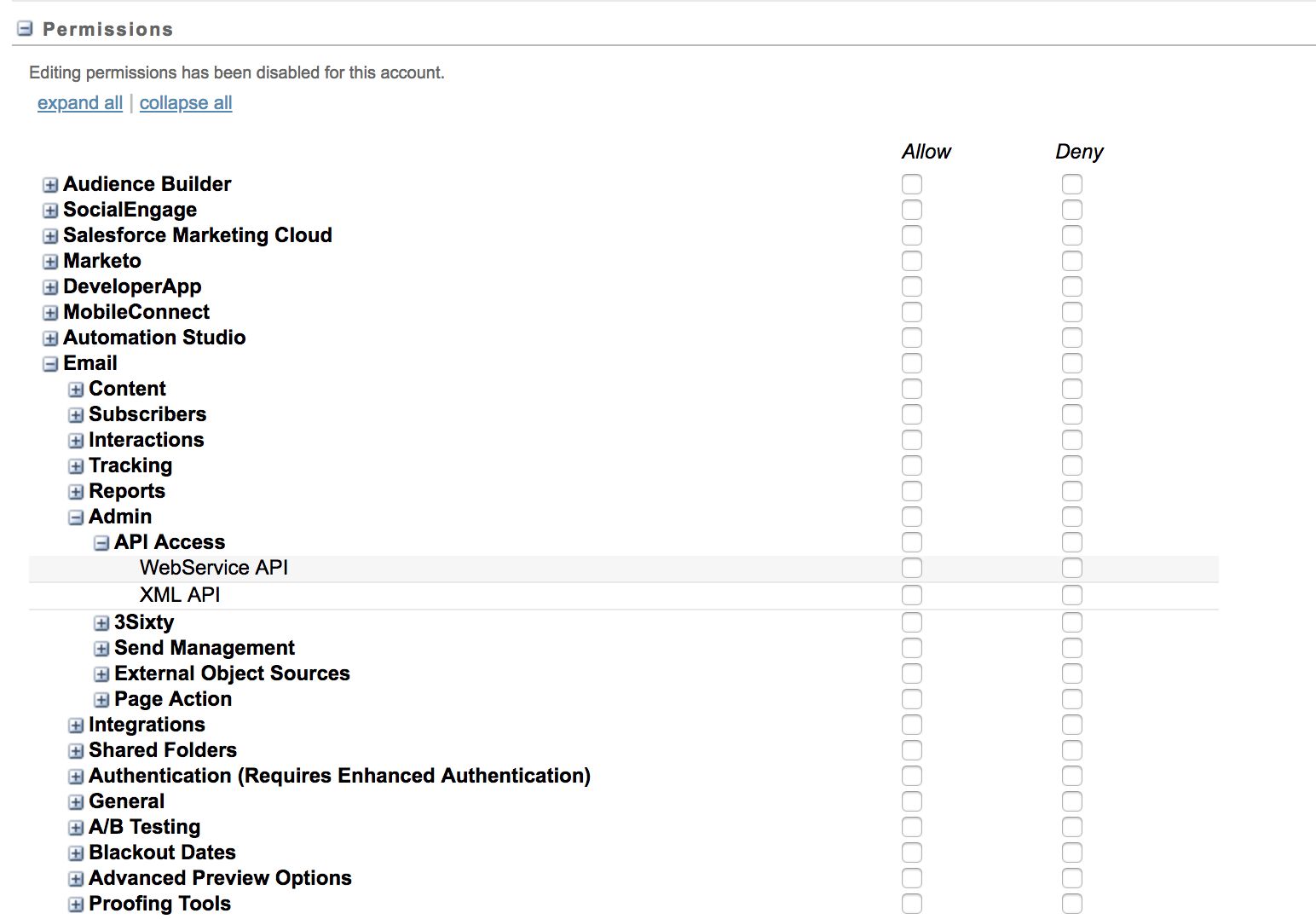Screen dimensions: 1316x919
Task: Check Deny for Send Management
Action: 1072,648
